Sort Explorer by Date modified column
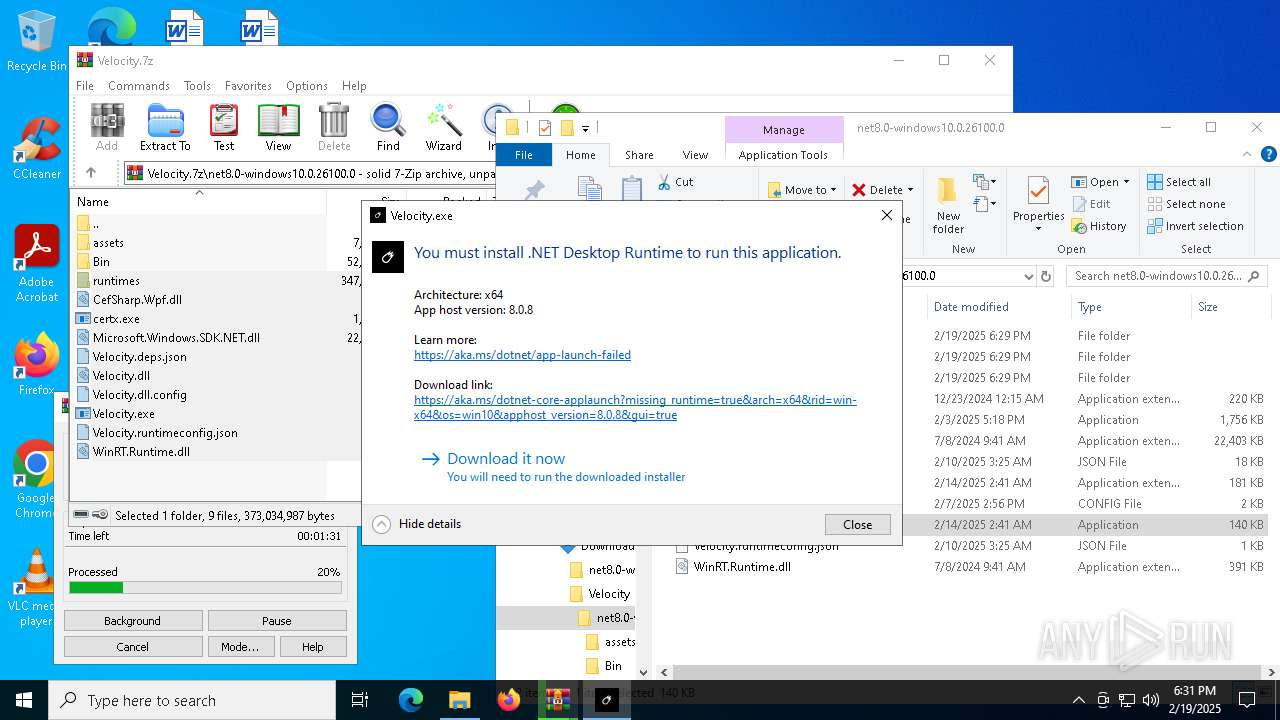 tap(970, 307)
